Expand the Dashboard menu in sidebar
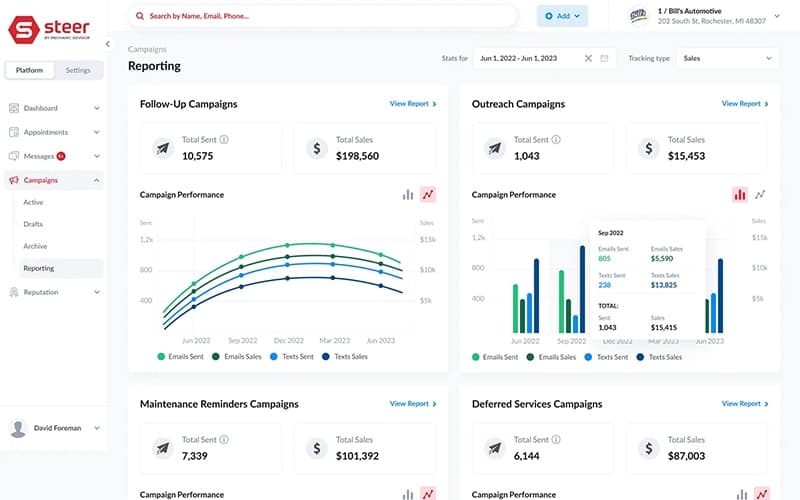Image resolution: width=800 pixels, height=500 pixels. (x=97, y=108)
